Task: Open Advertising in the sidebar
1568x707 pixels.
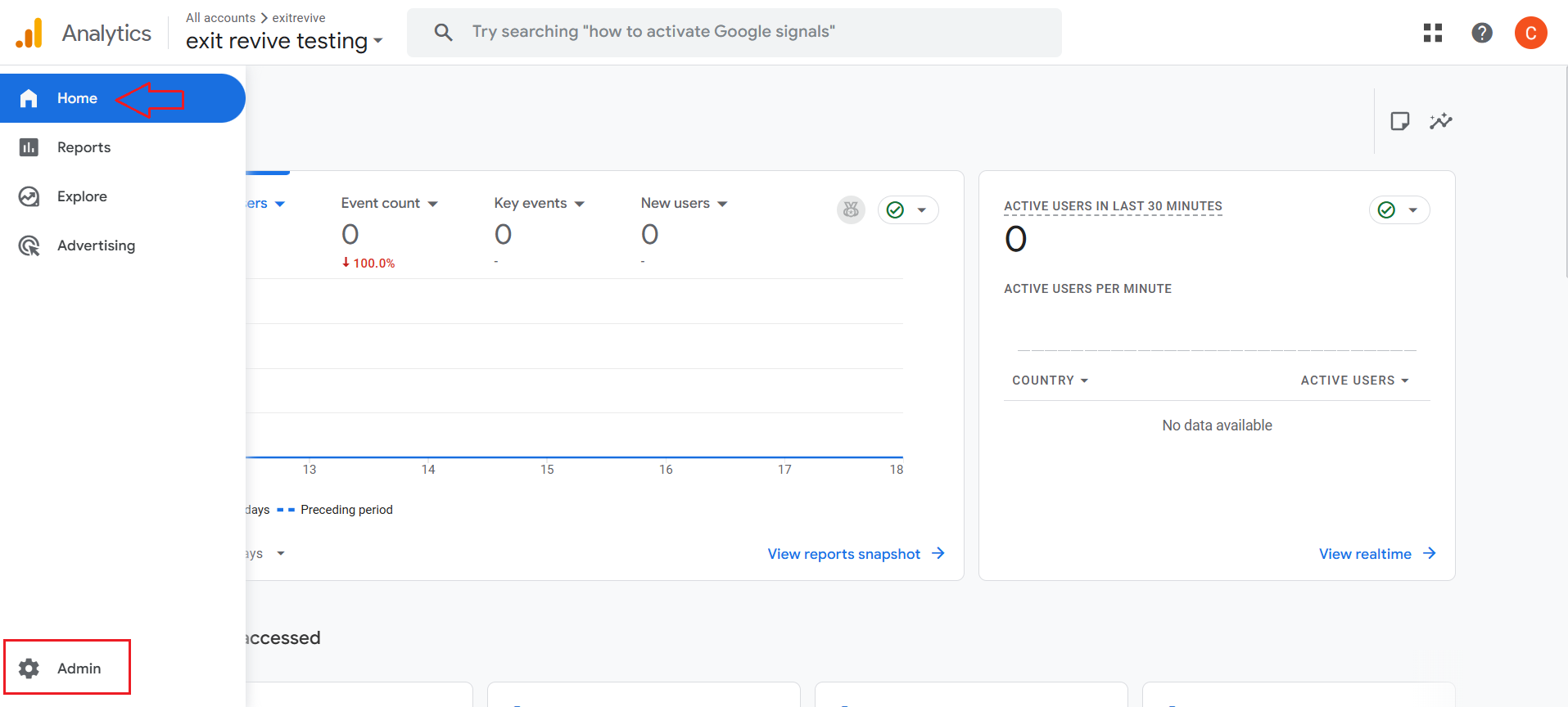Action: [x=96, y=245]
